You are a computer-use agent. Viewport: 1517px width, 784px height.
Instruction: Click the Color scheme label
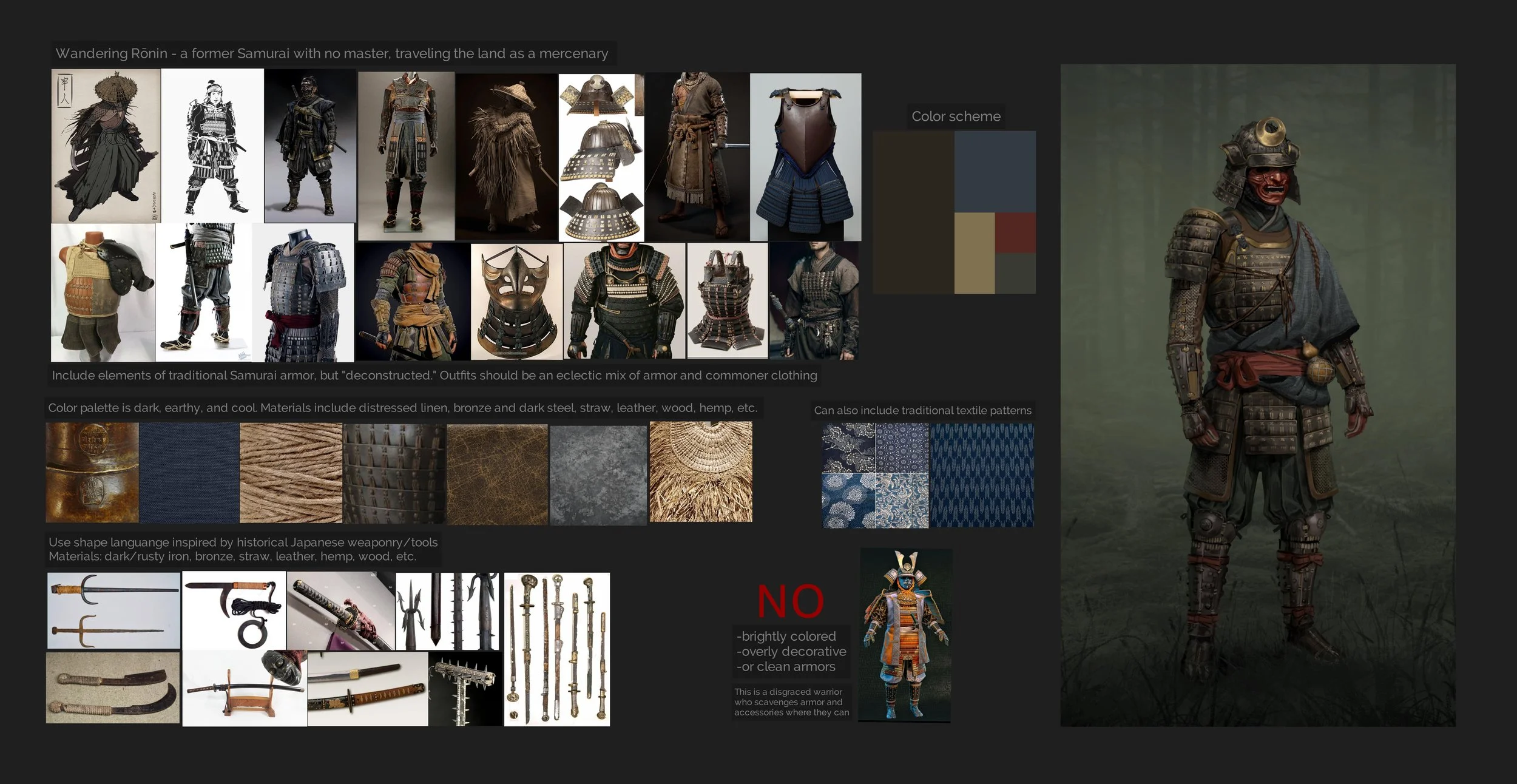[955, 117]
